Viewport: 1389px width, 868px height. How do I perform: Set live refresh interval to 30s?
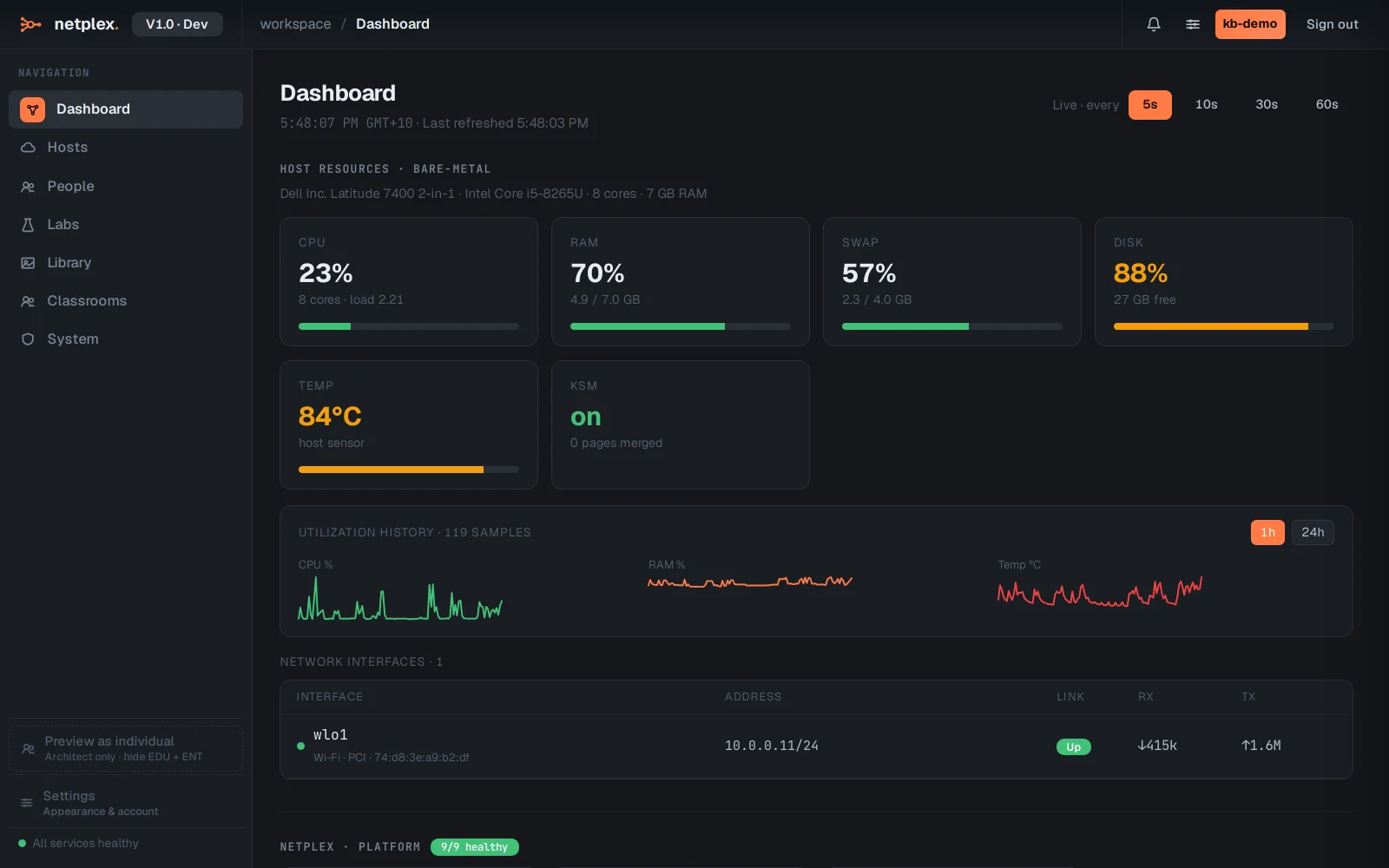click(x=1267, y=105)
